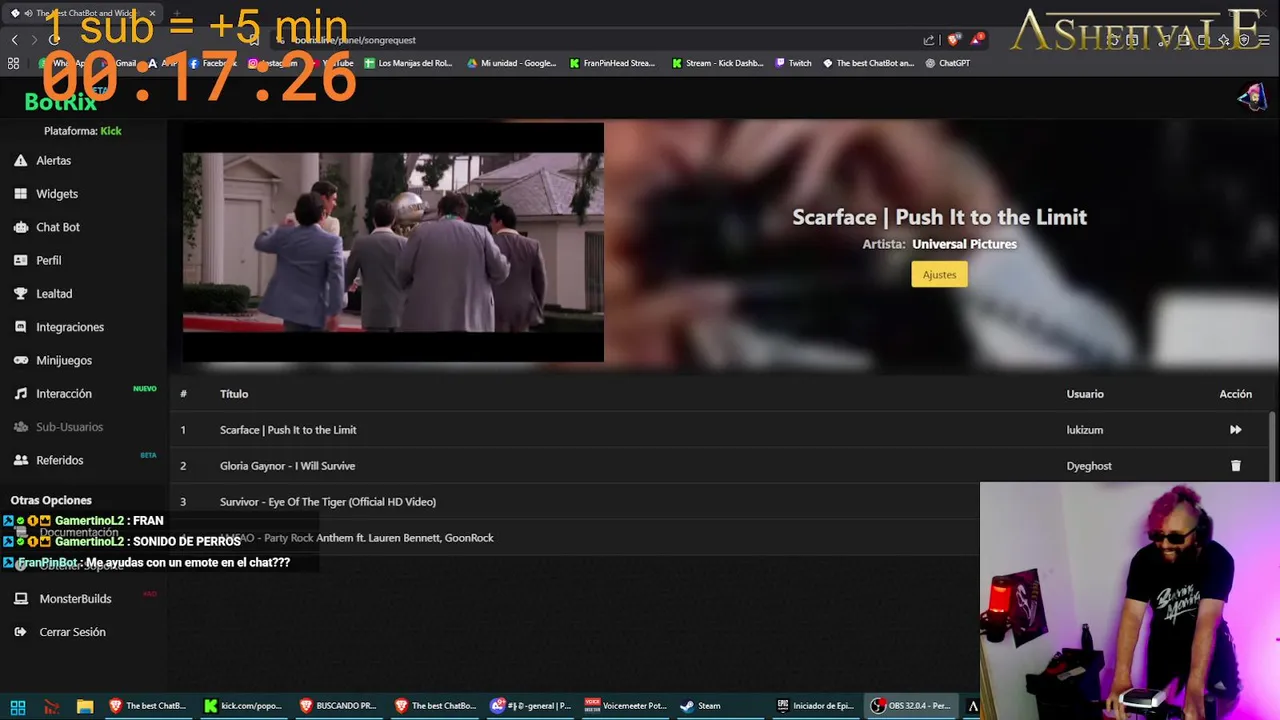Viewport: 1280px width, 720px height.
Task: Open the 'Stream - Kick Dashb...' bookmark
Action: click(717, 63)
